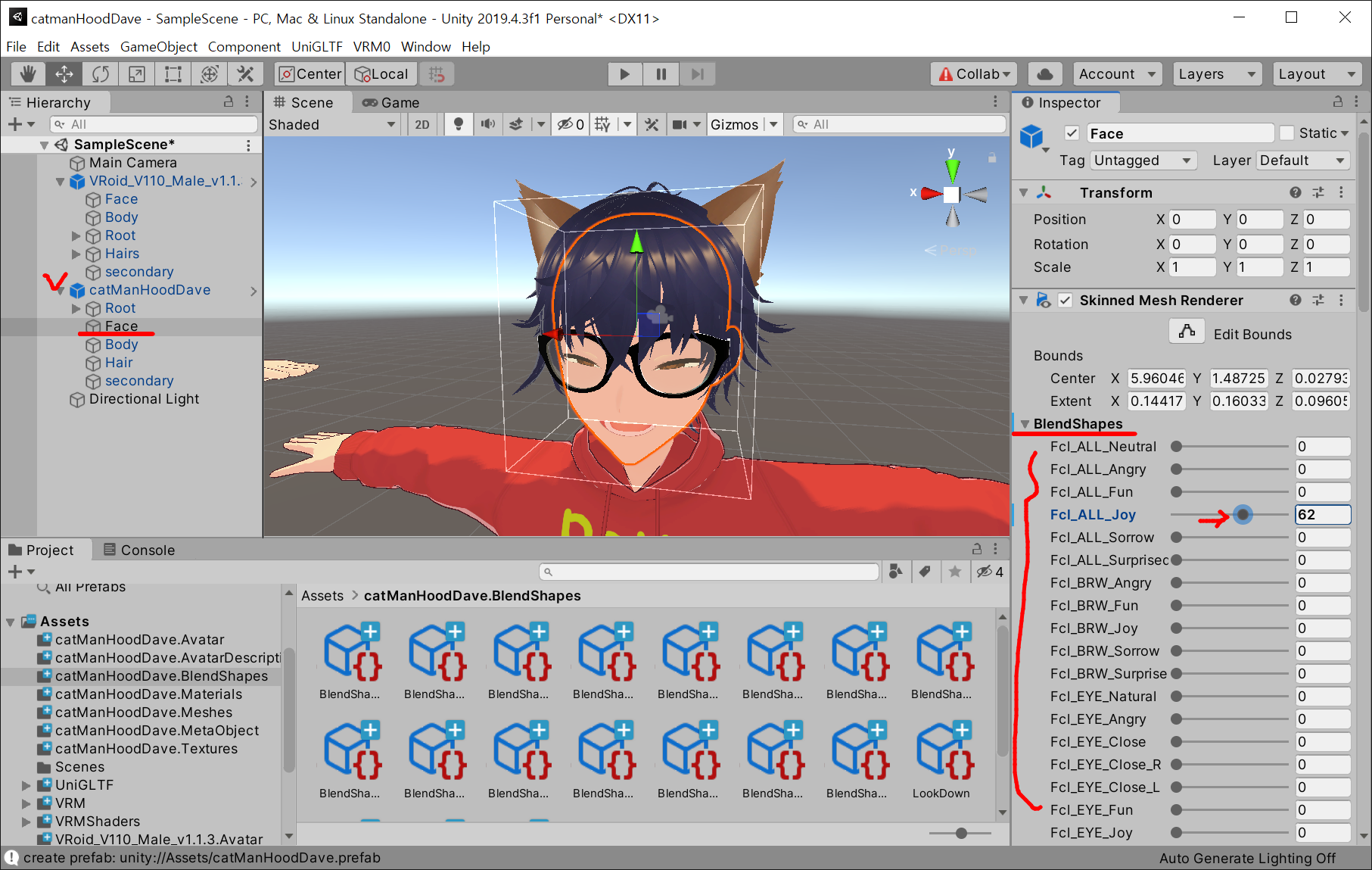Toggle scene lighting bulb icon
The width and height of the screenshot is (1372, 870).
point(458,124)
